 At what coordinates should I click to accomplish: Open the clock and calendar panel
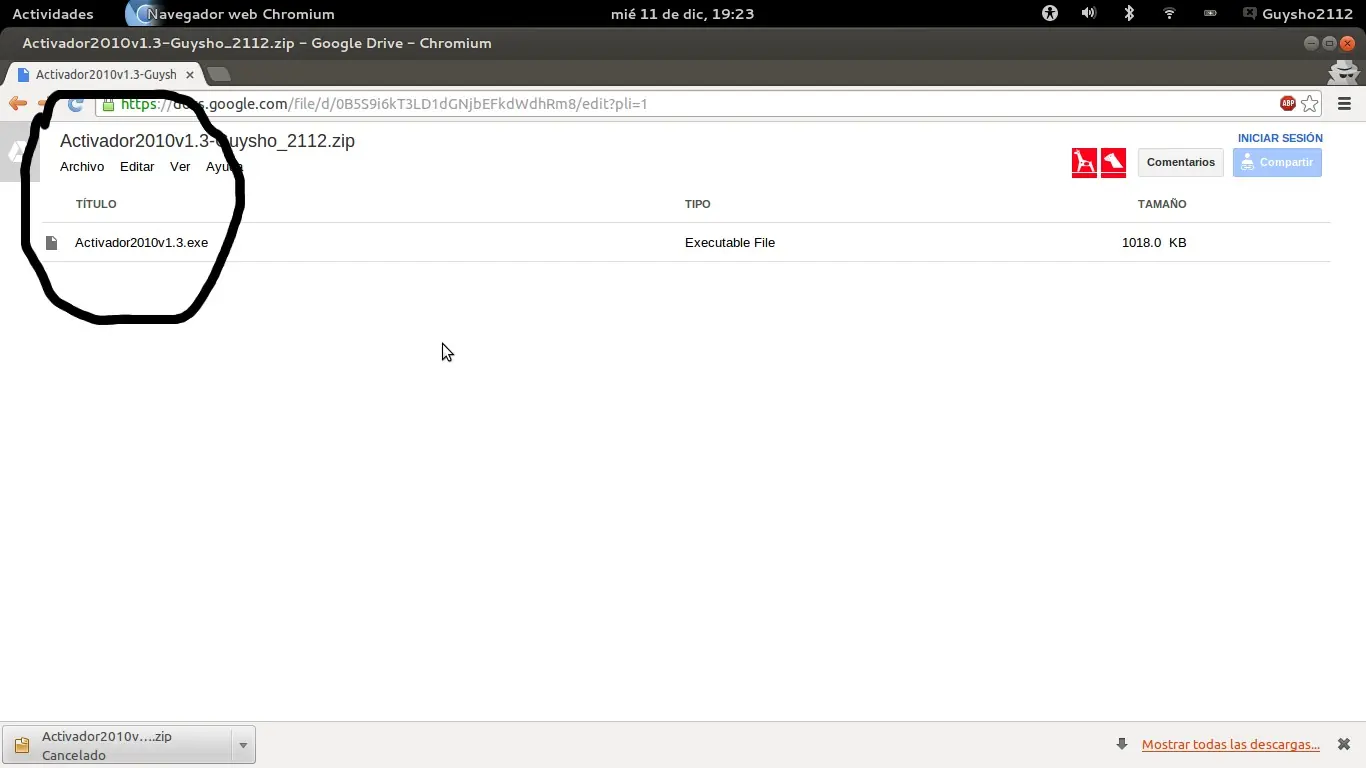[682, 14]
